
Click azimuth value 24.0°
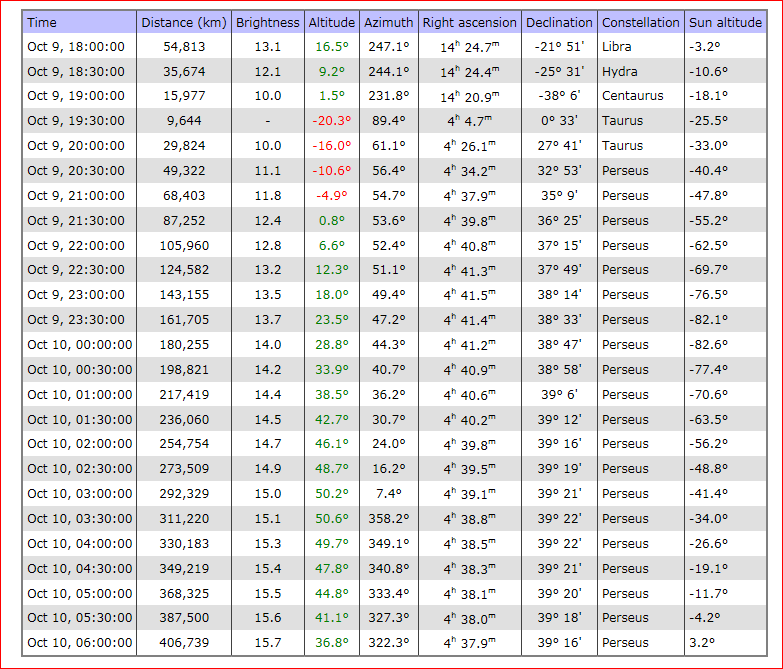389,443
